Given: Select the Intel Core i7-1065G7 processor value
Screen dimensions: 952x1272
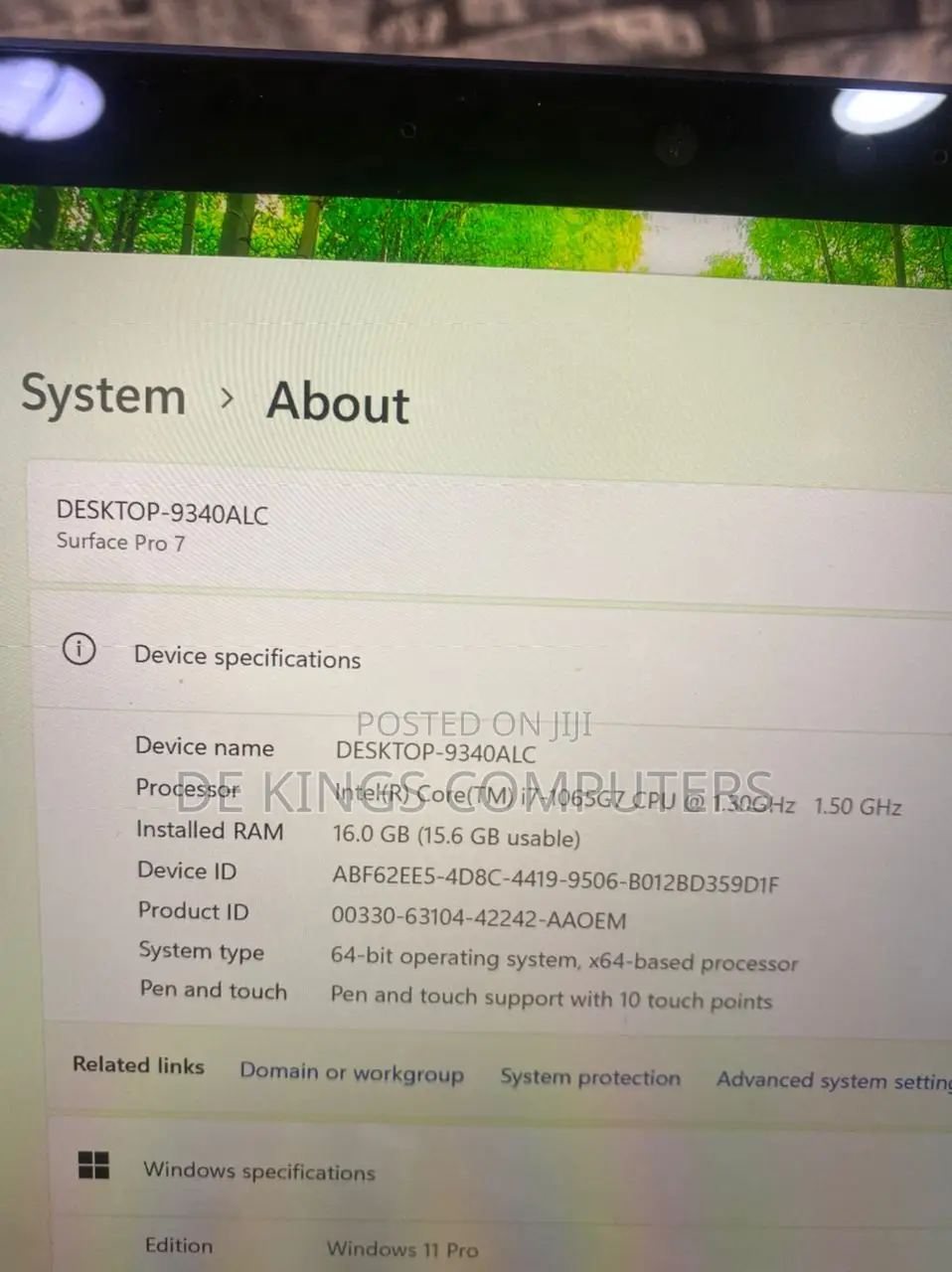Looking at the screenshot, I should (x=617, y=800).
